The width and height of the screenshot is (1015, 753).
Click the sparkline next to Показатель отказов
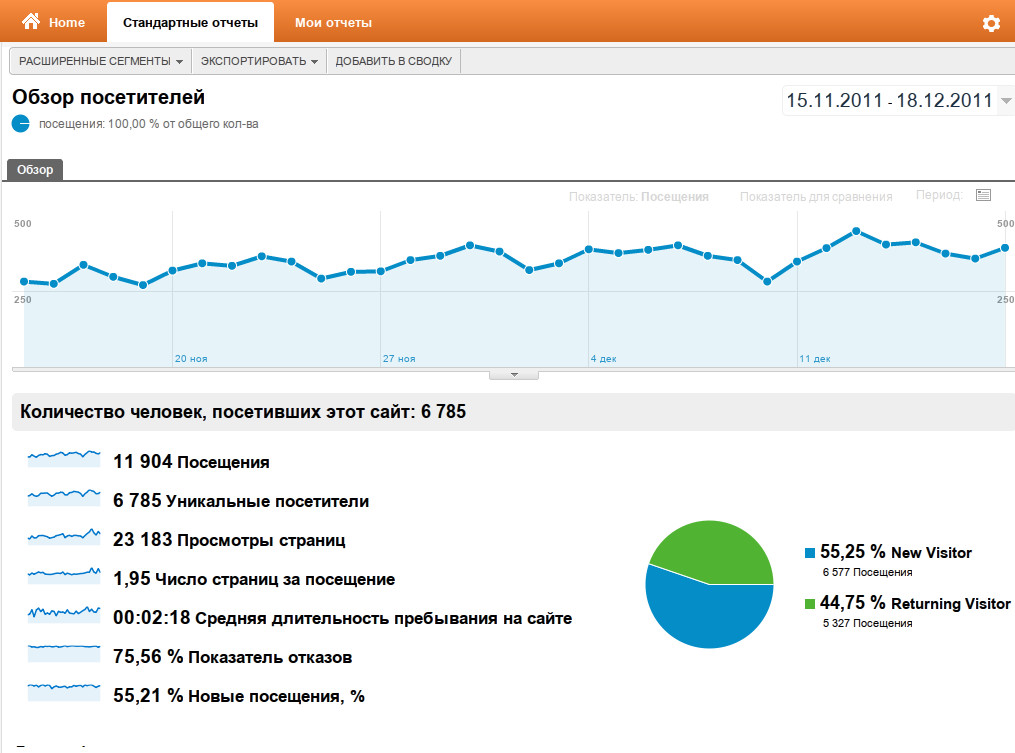point(64,653)
